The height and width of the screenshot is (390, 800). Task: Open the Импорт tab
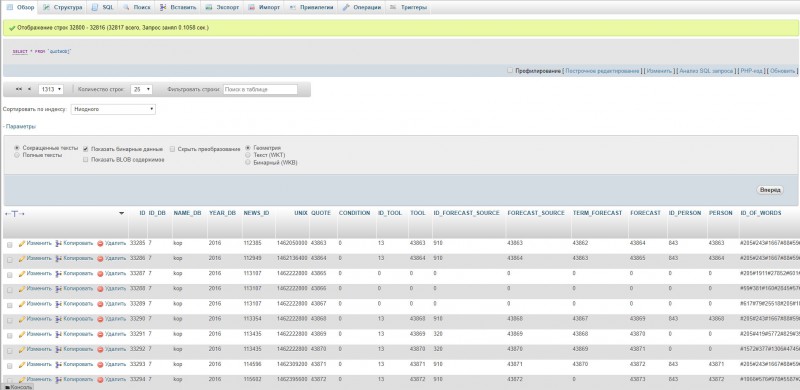264,7
